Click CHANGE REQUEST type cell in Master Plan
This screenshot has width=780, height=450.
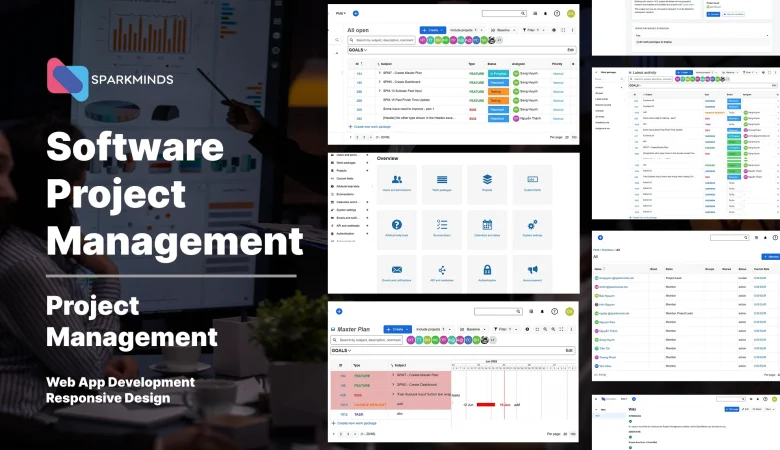coord(370,405)
